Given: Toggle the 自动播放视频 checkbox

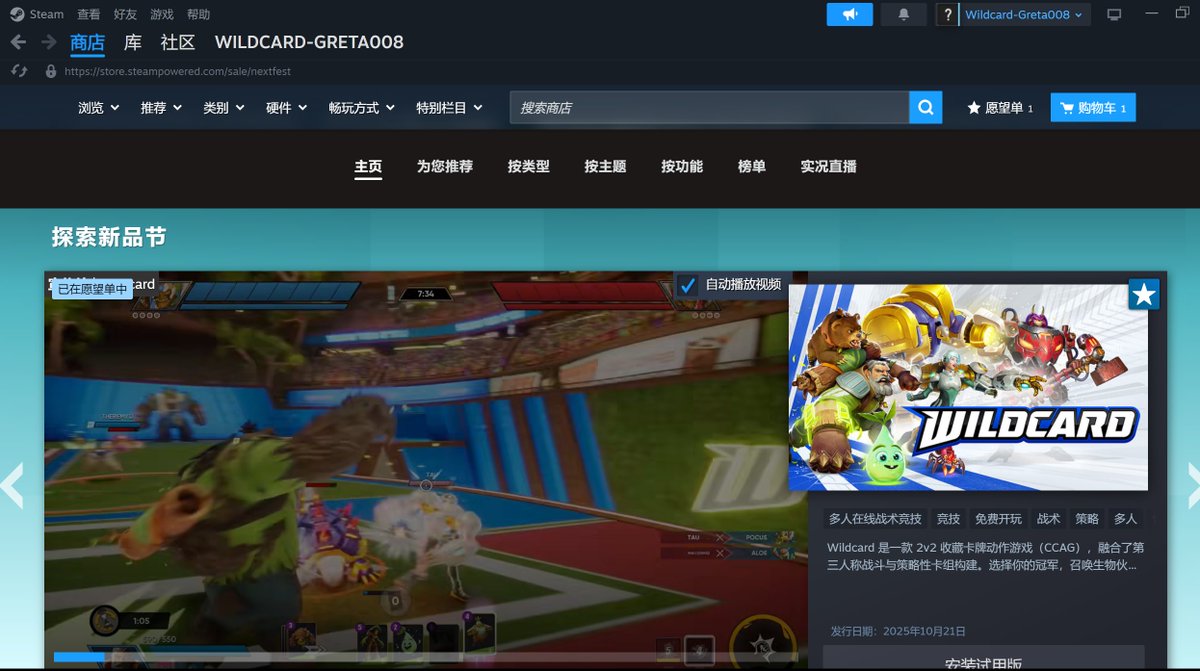Looking at the screenshot, I should [688, 285].
